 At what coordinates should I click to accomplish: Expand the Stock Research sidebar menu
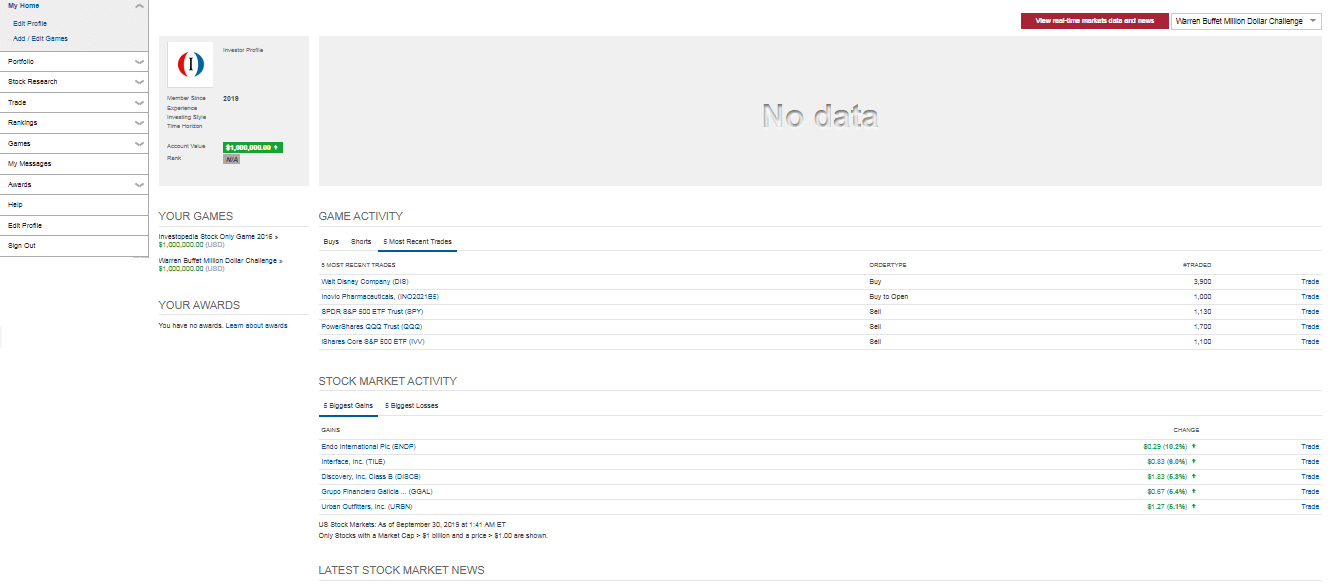139,82
